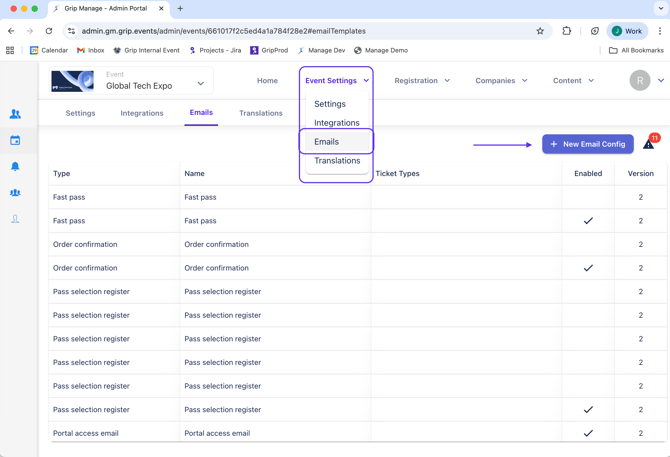Open the GripProd bookmark
The height and width of the screenshot is (457, 670).
tap(269, 50)
